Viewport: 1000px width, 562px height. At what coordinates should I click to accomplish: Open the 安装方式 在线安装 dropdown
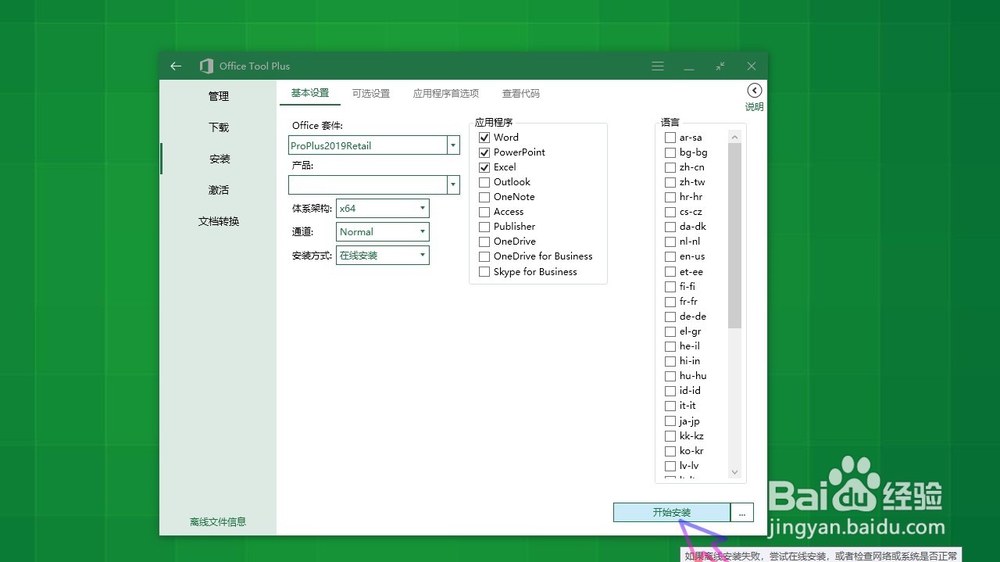pyautogui.click(x=383, y=255)
